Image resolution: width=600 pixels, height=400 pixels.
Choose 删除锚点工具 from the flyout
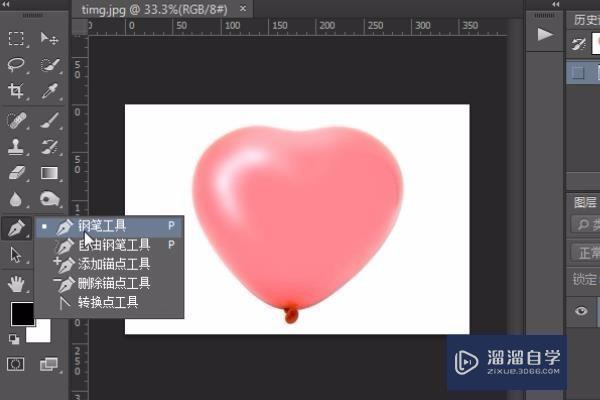point(110,283)
